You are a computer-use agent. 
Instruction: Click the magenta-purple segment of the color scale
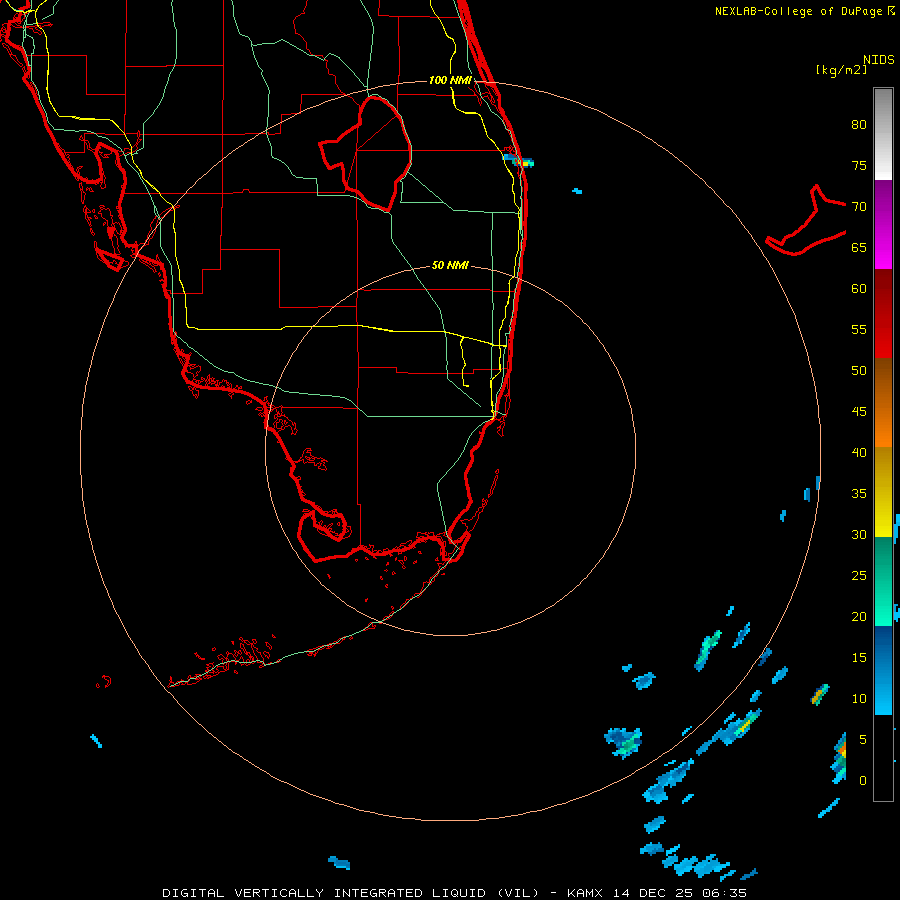[x=883, y=224]
